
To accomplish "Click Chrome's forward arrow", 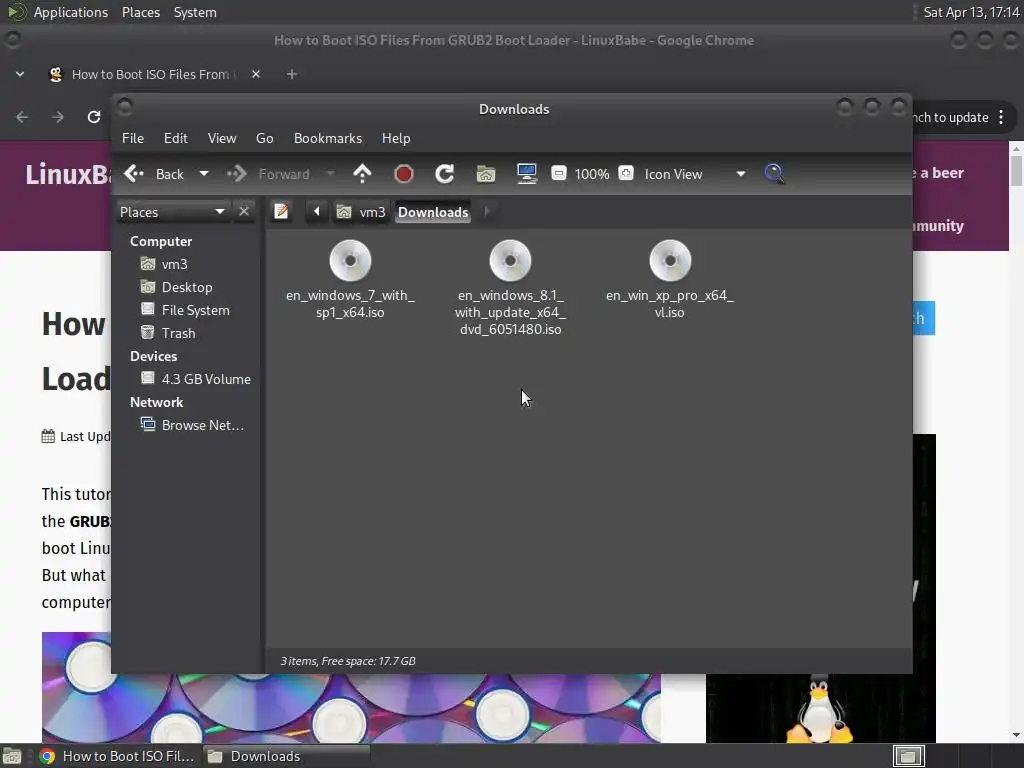I will coord(58,117).
